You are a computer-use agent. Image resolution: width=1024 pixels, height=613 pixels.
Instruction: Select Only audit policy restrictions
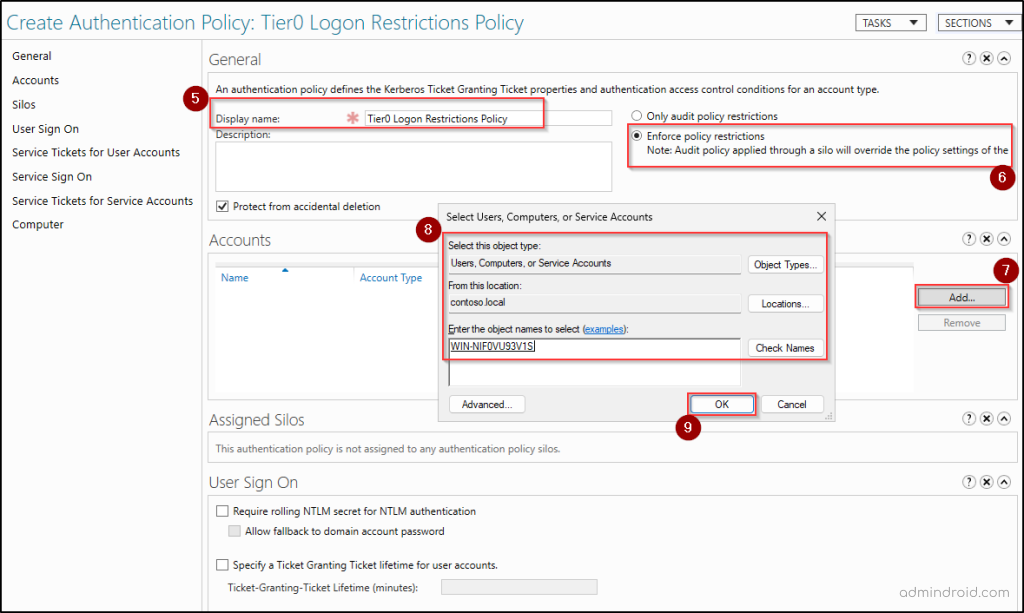click(638, 116)
